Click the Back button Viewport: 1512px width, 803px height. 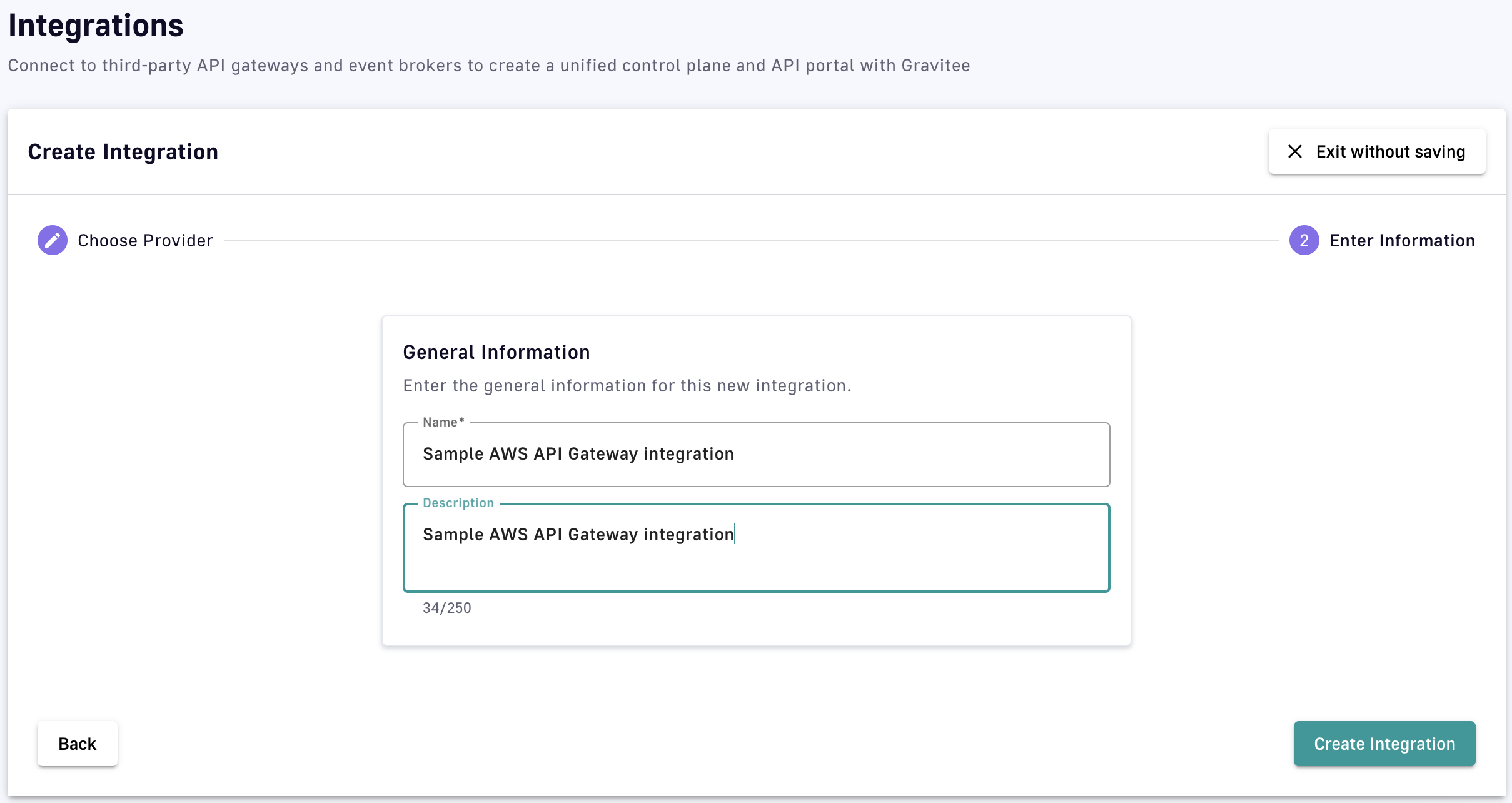[x=77, y=744]
